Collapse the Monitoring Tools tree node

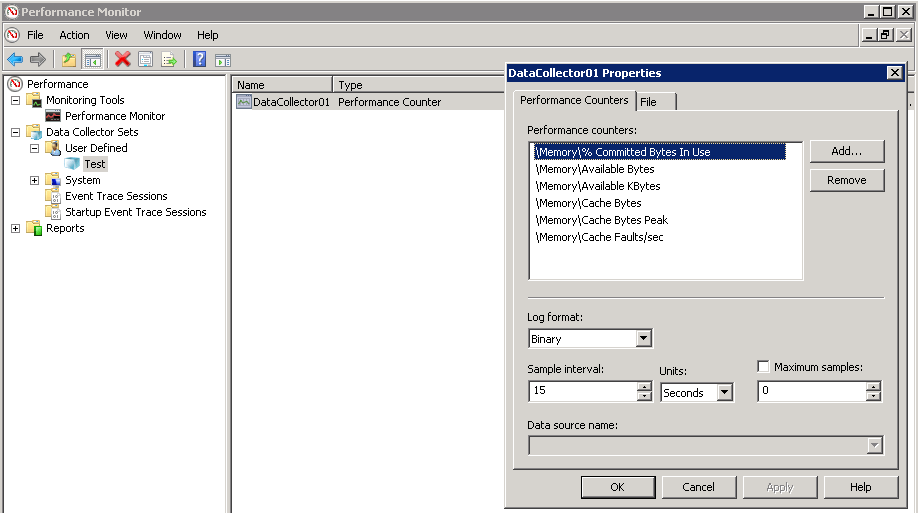(15, 100)
